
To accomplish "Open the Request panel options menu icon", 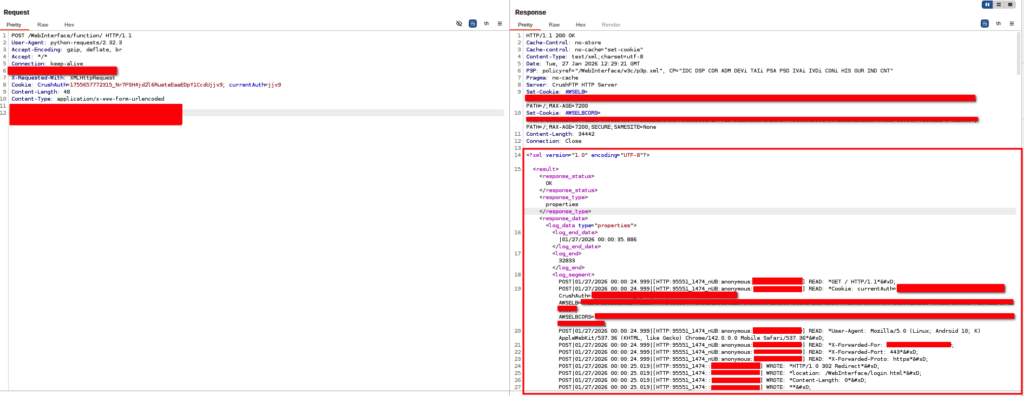I will pos(500,24).
